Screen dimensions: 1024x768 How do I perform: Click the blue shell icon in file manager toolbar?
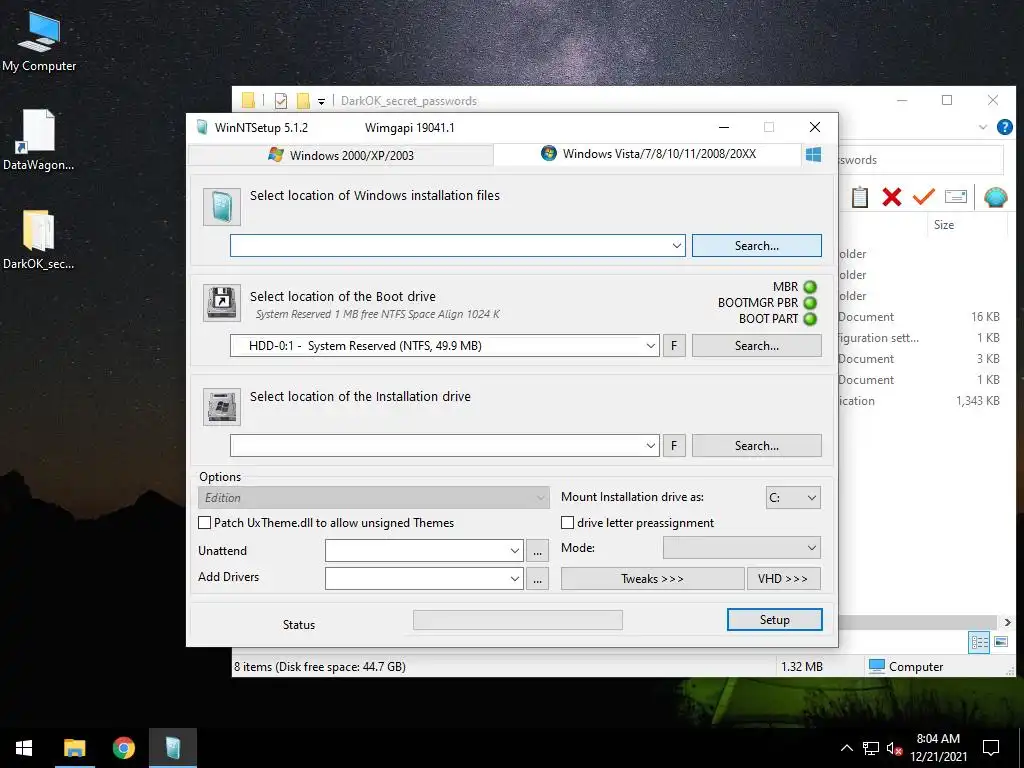996,197
